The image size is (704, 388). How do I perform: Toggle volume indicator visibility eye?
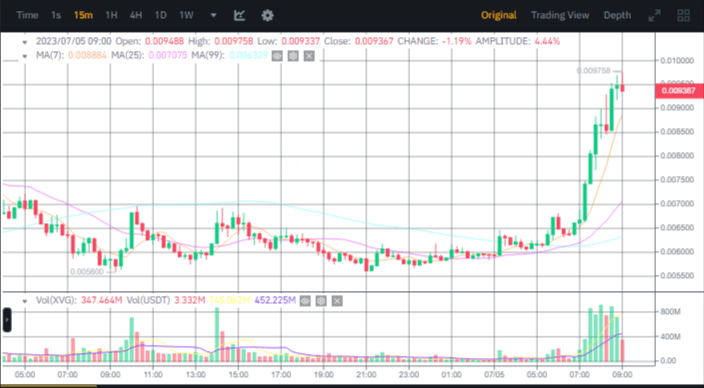(305, 300)
